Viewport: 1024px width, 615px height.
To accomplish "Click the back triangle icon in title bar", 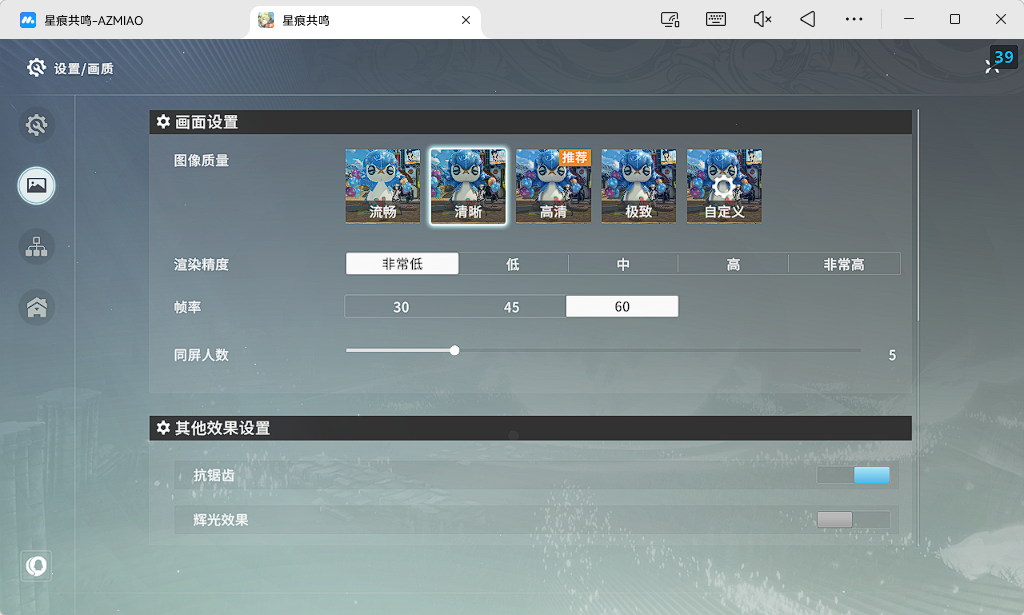I will point(808,20).
